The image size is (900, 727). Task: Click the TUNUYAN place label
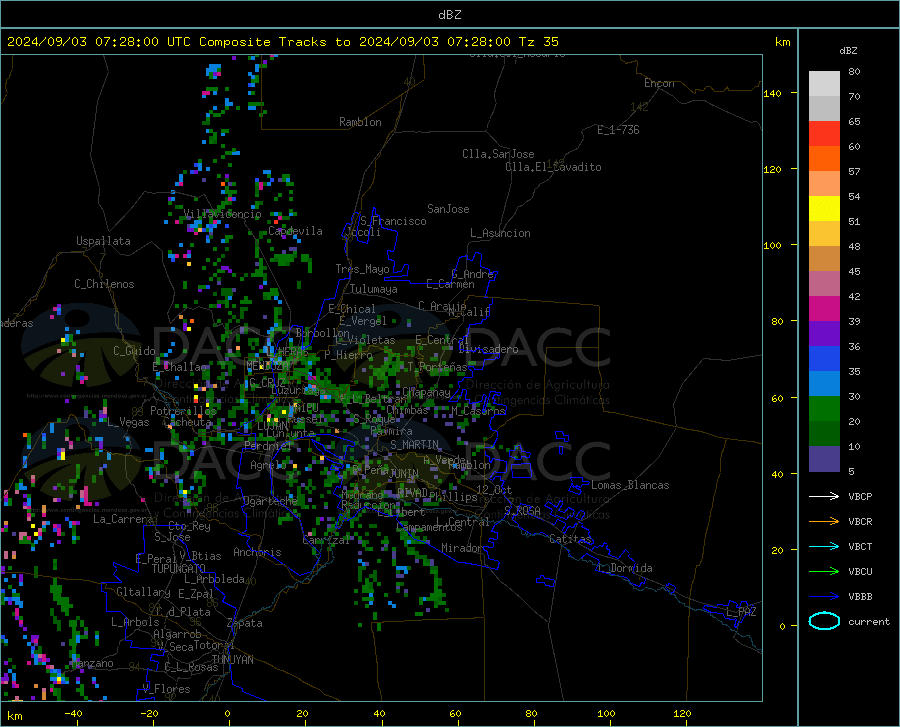(x=232, y=660)
